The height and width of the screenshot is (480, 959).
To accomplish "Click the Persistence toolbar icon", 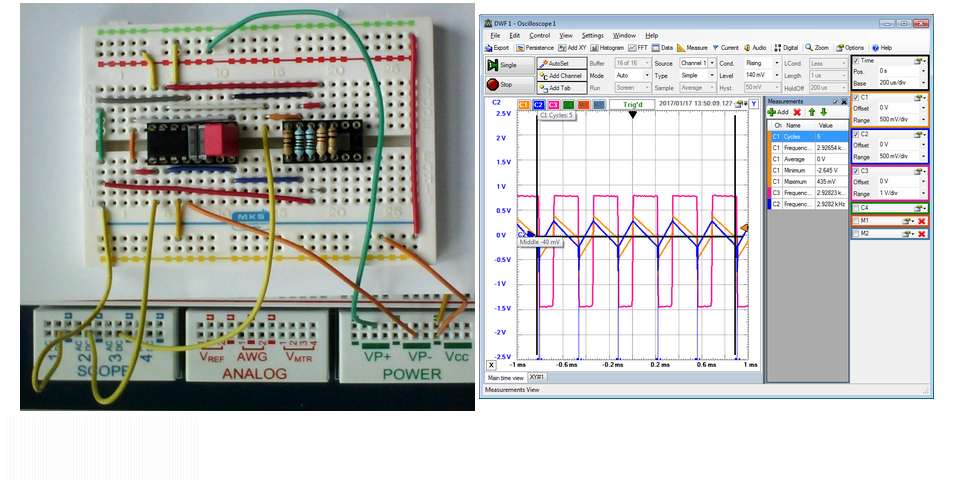I will tap(535, 47).
